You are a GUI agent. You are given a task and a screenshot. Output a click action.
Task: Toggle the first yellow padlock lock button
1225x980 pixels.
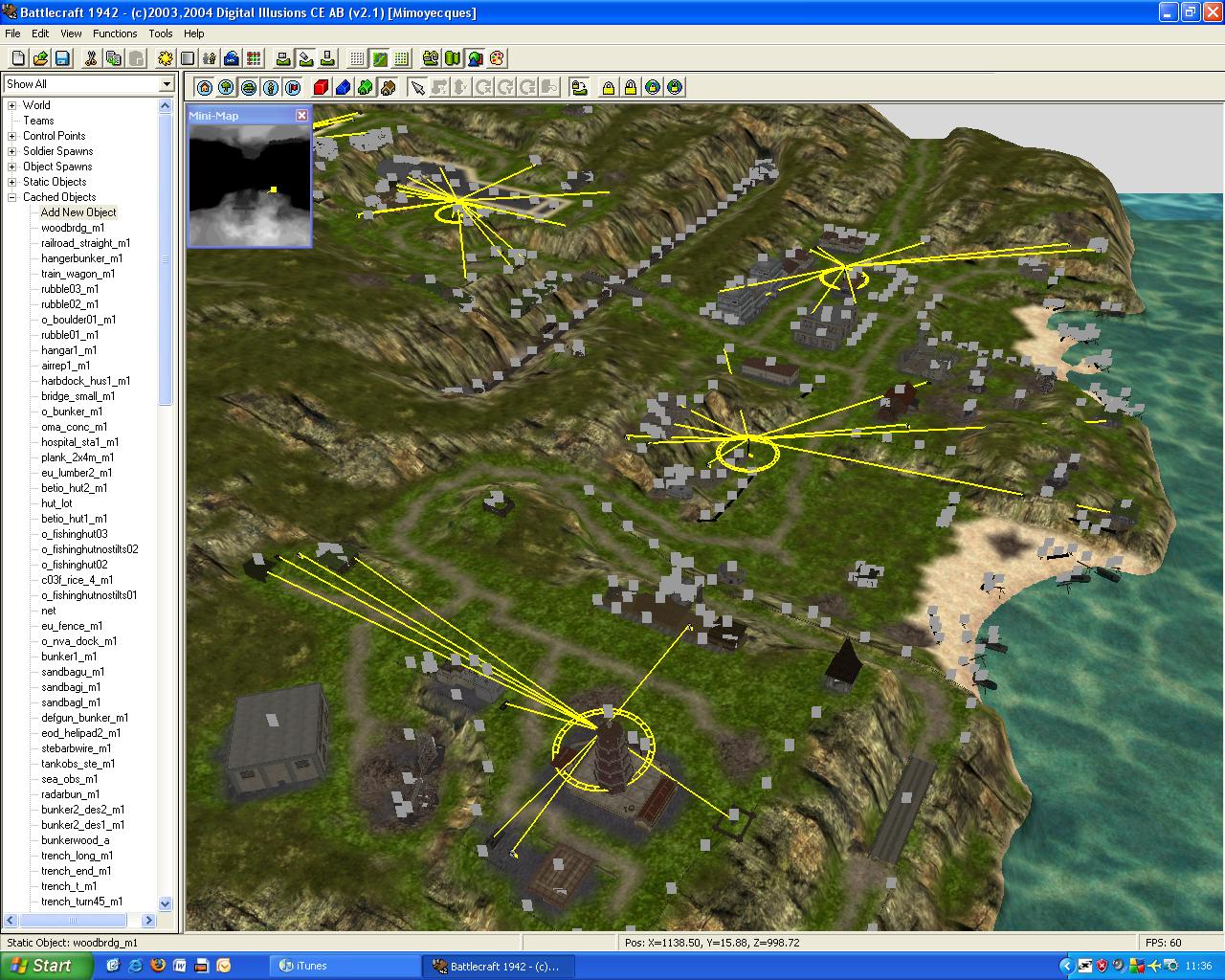click(608, 88)
